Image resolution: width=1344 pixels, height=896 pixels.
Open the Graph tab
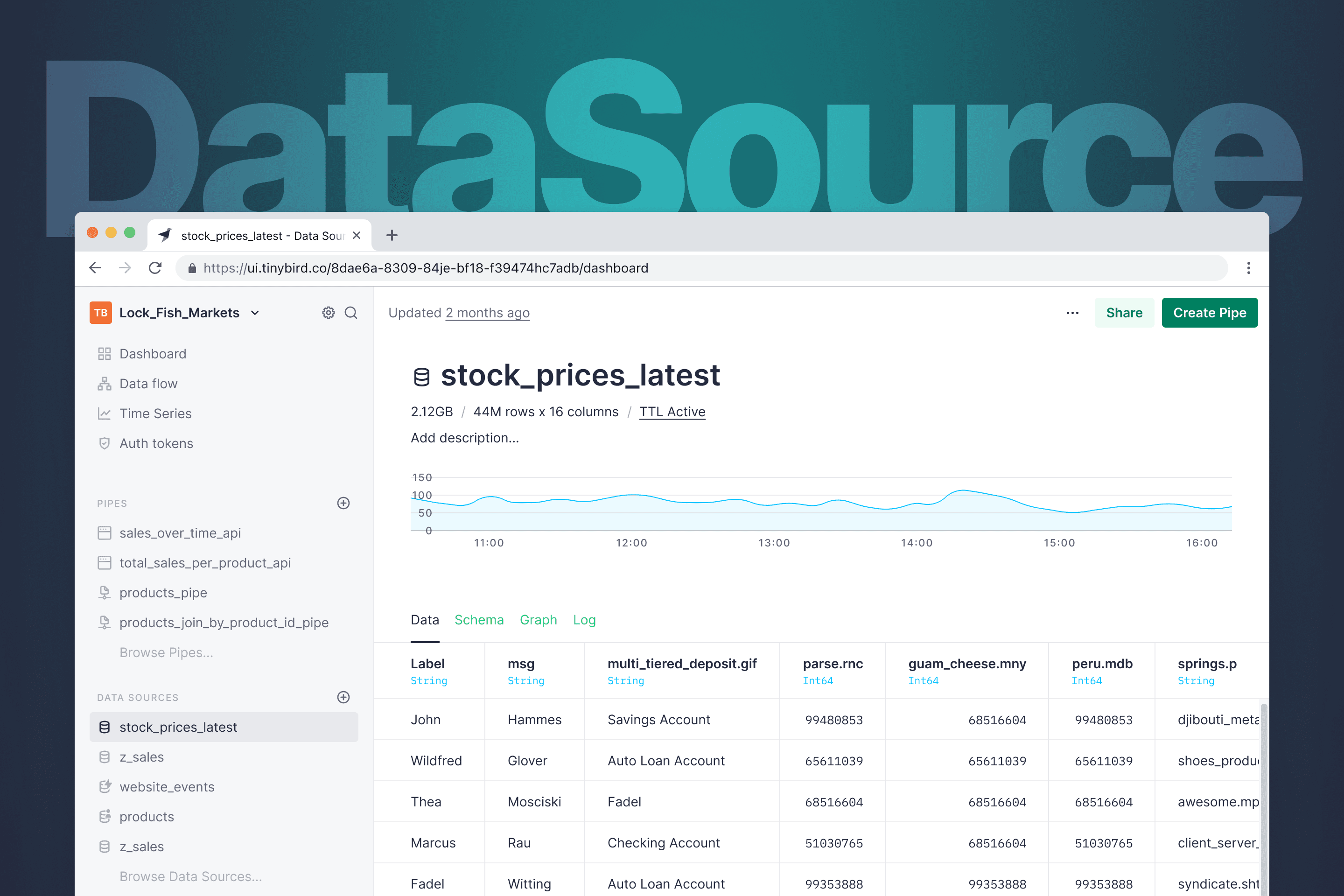coord(538,620)
